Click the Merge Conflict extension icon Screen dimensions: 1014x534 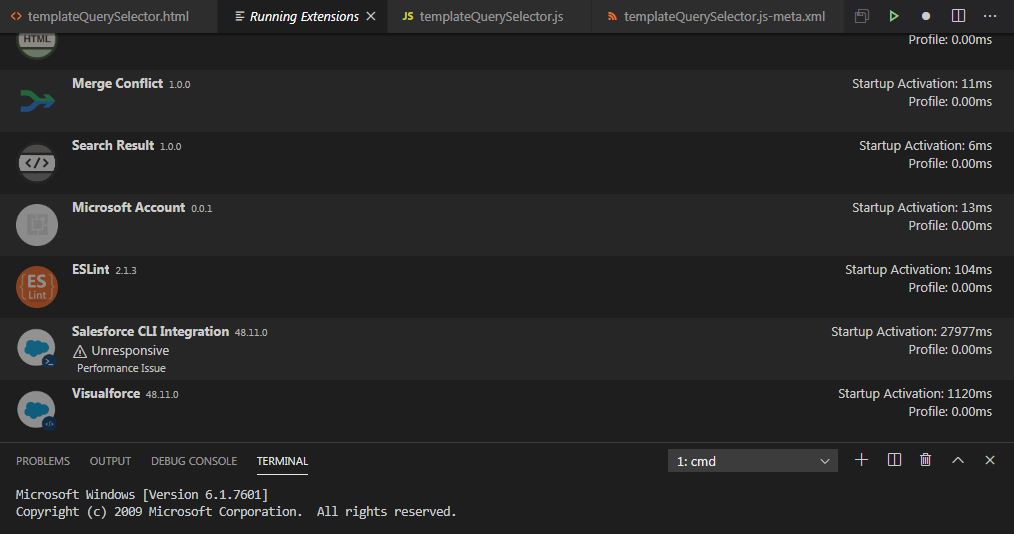(37, 101)
